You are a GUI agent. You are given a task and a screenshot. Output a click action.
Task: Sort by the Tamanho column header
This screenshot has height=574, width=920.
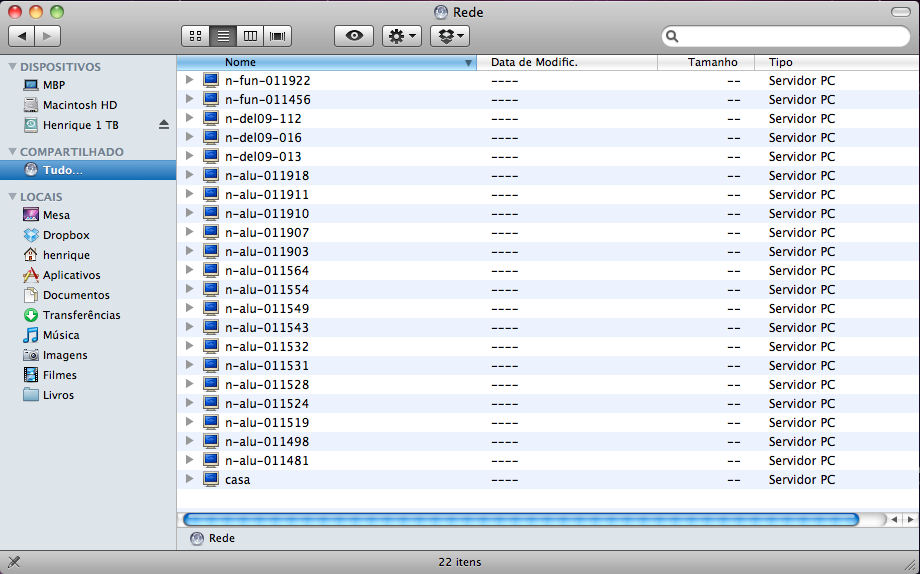[705, 62]
